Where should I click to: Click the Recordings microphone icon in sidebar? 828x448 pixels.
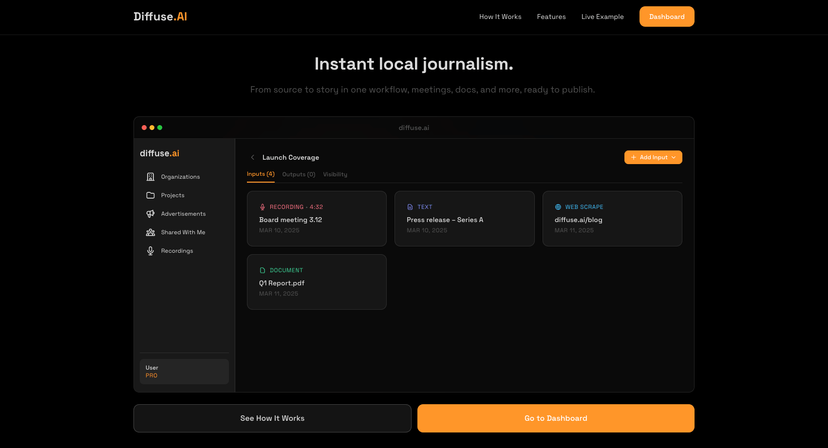click(151, 251)
